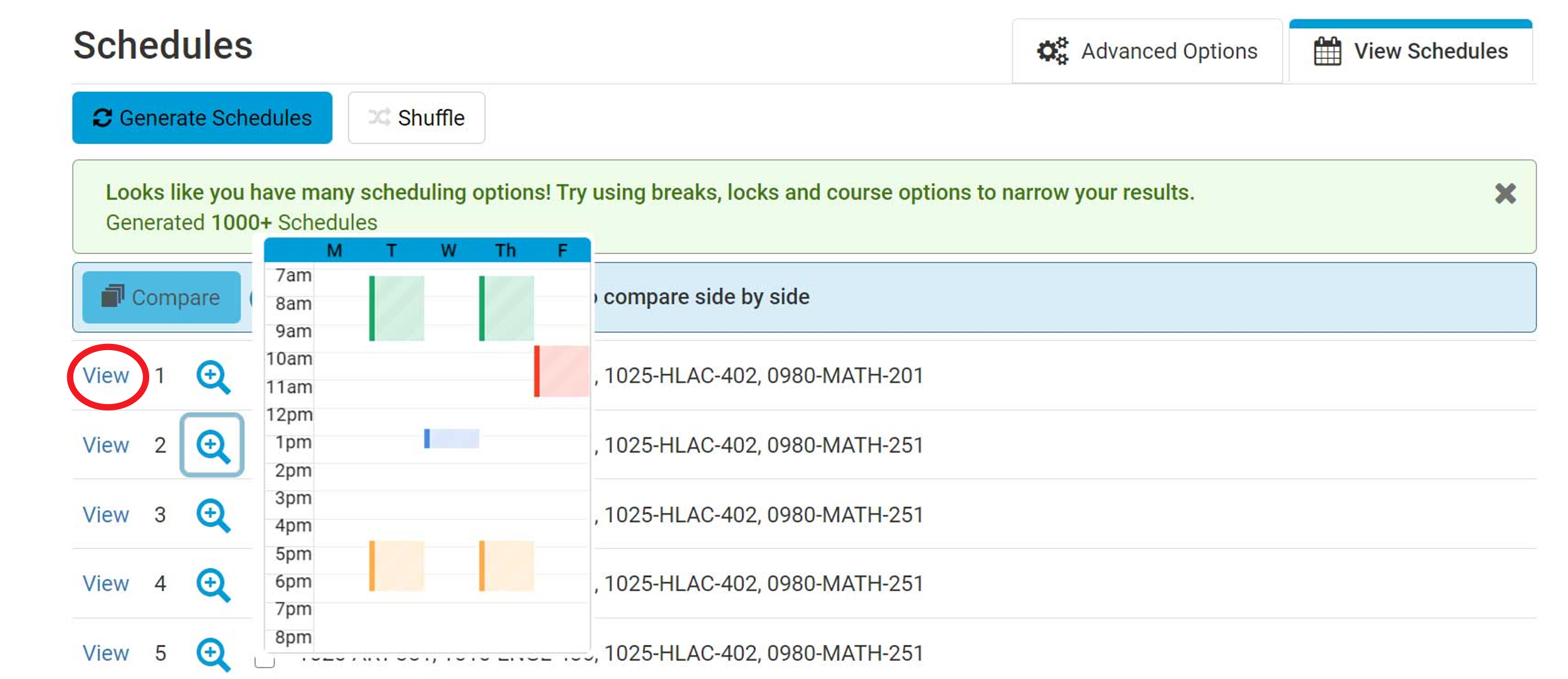Image resolution: width=1568 pixels, height=679 pixels.
Task: Click the View link for schedule 3
Action: point(106,515)
